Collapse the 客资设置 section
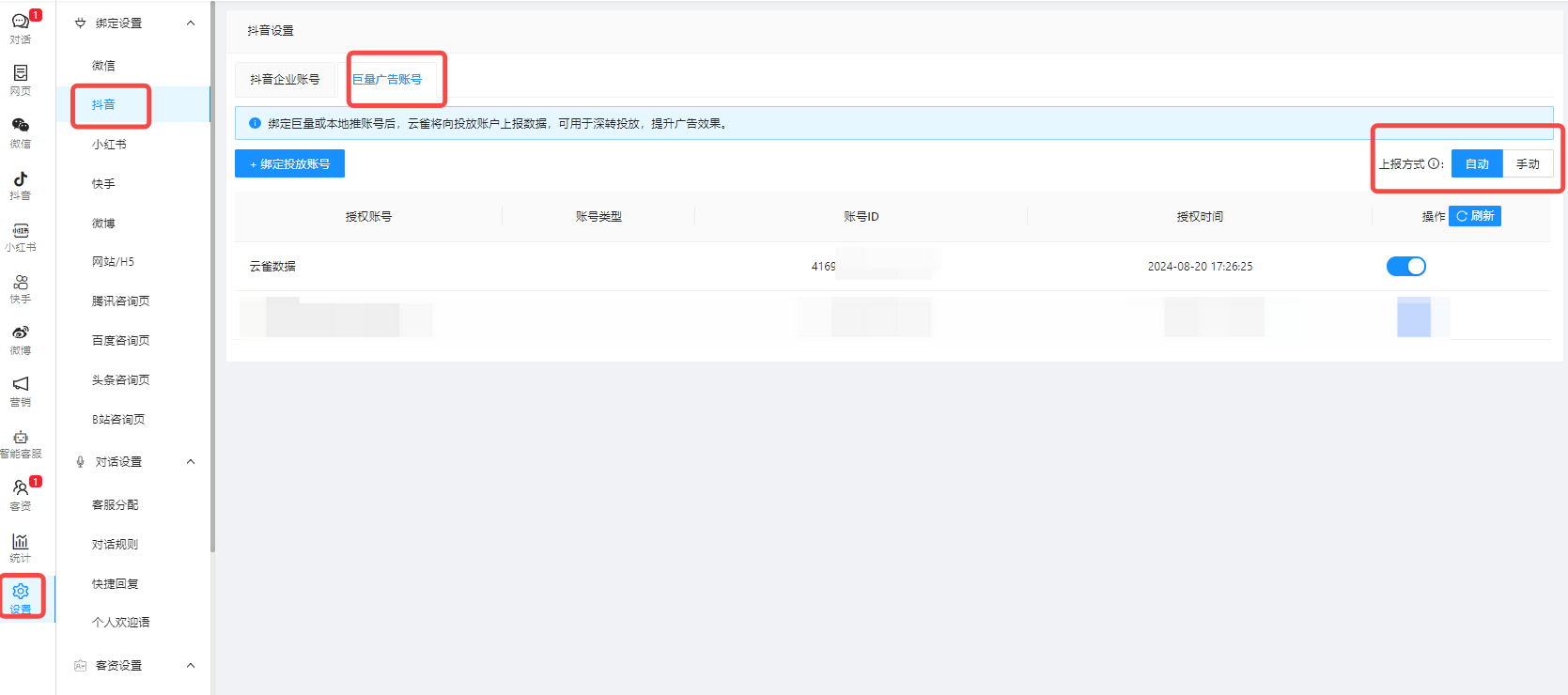This screenshot has width=1568, height=695. click(191, 666)
